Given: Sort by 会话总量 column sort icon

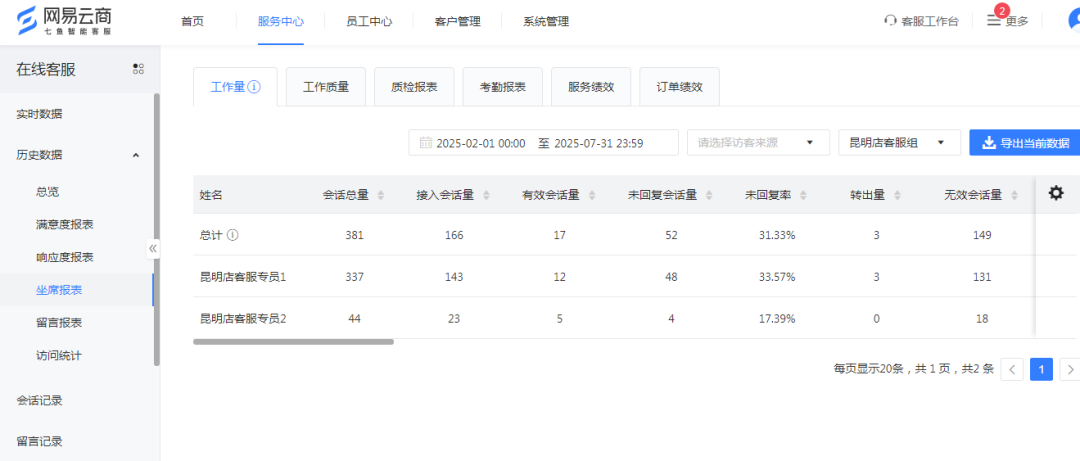Looking at the screenshot, I should [380, 195].
